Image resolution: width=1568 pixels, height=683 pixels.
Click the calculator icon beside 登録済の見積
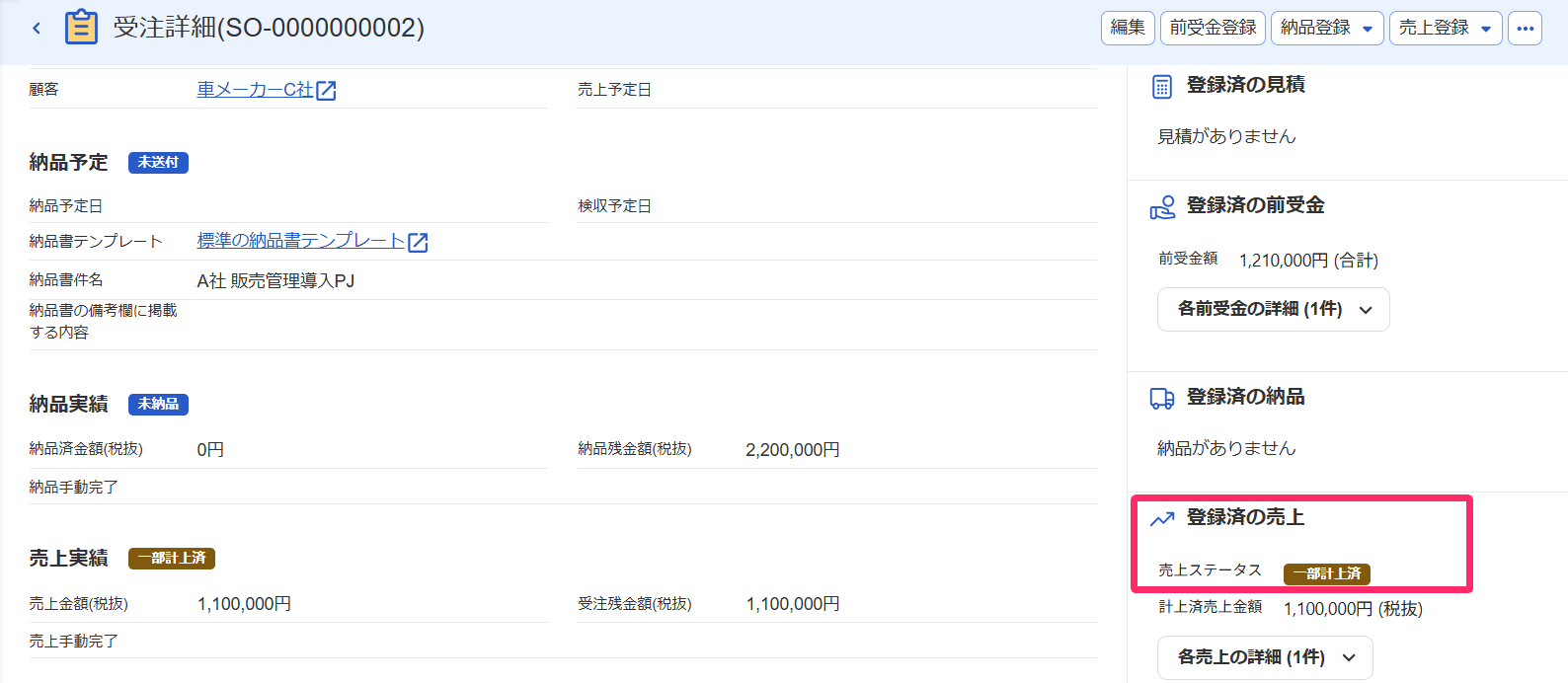click(x=1162, y=87)
